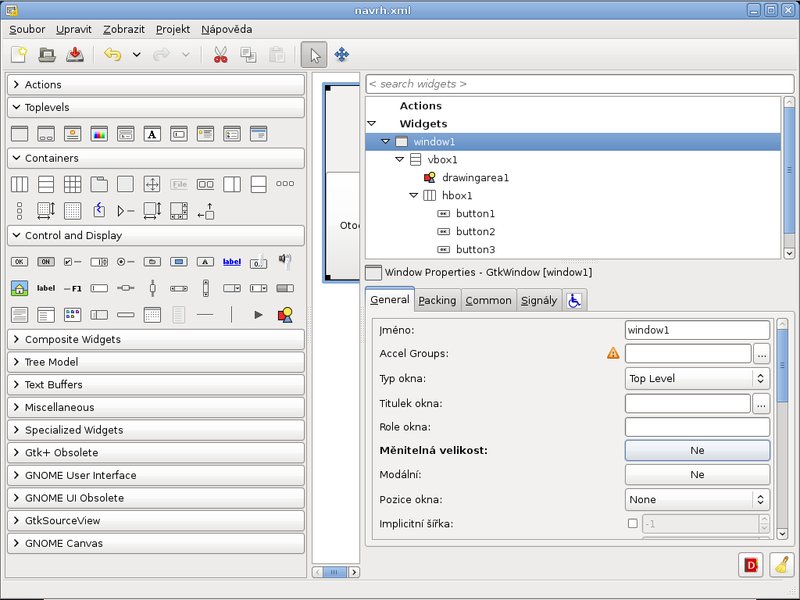The width and height of the screenshot is (800, 600).
Task: Pick the Drawing Area shapes icon in palette
Action: pyautogui.click(x=285, y=315)
